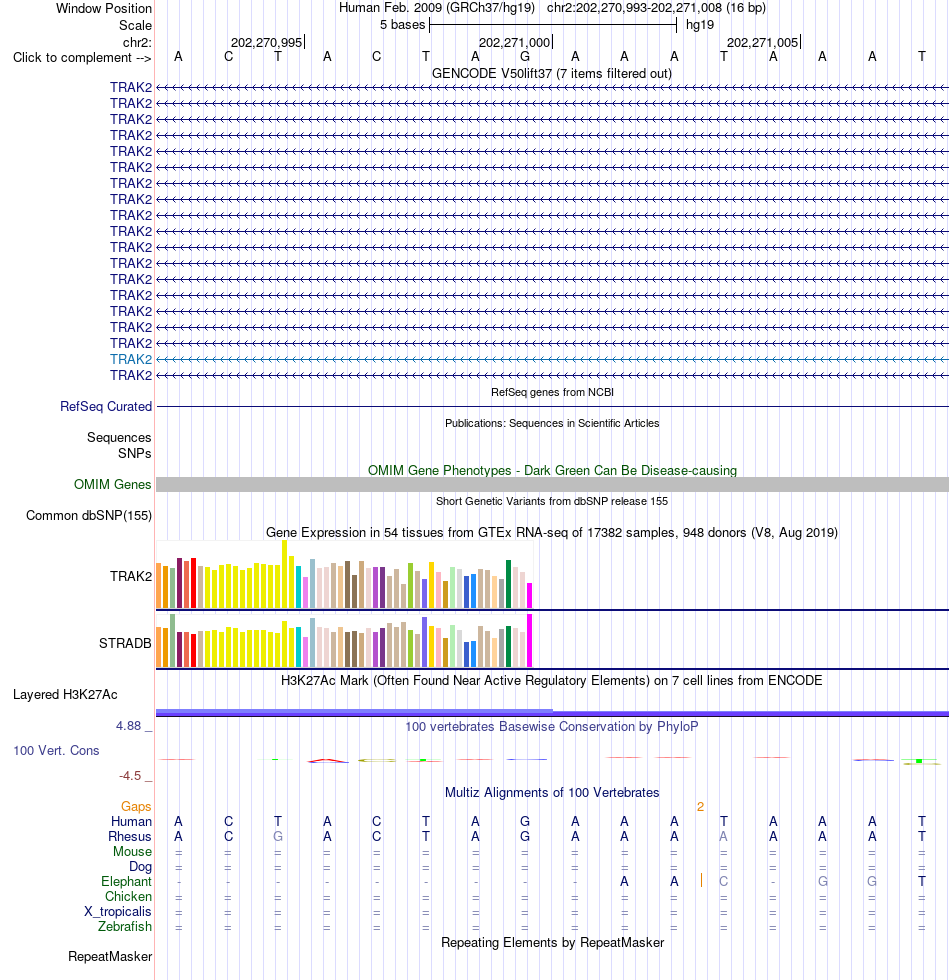This screenshot has width=950, height=980.
Task: Click magenta bar in TRAK2 expression chart
Action: (529, 596)
